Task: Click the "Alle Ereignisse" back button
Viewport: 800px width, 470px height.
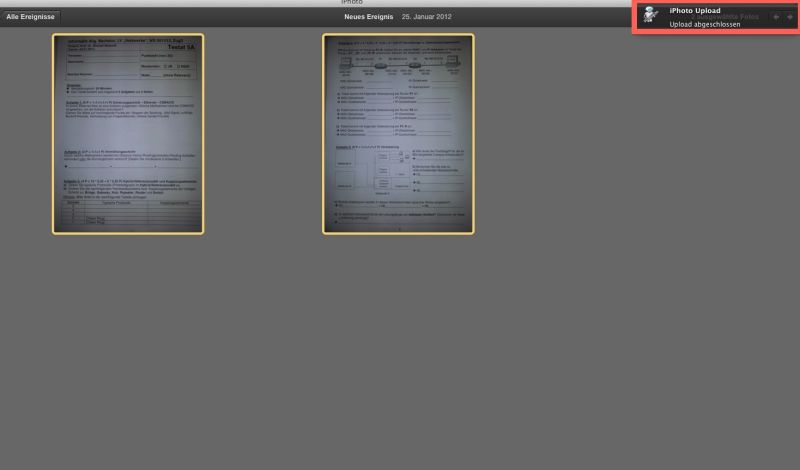Action: pyautogui.click(x=31, y=17)
